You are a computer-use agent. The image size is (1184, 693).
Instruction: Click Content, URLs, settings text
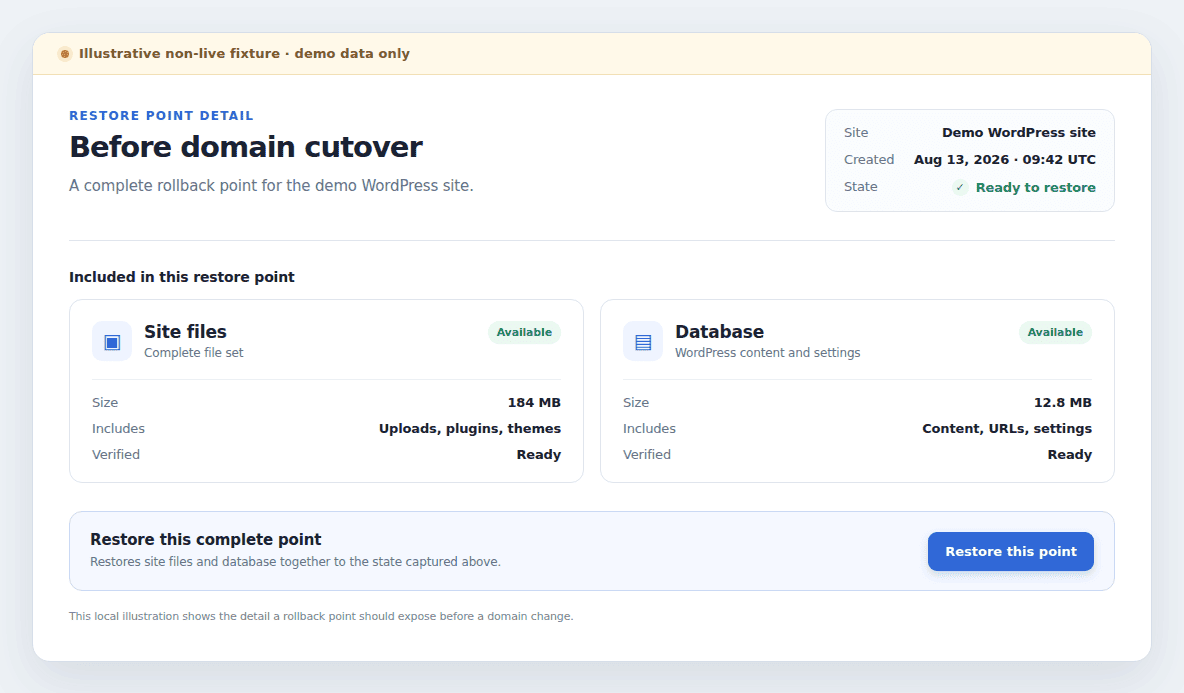[x=1007, y=428]
